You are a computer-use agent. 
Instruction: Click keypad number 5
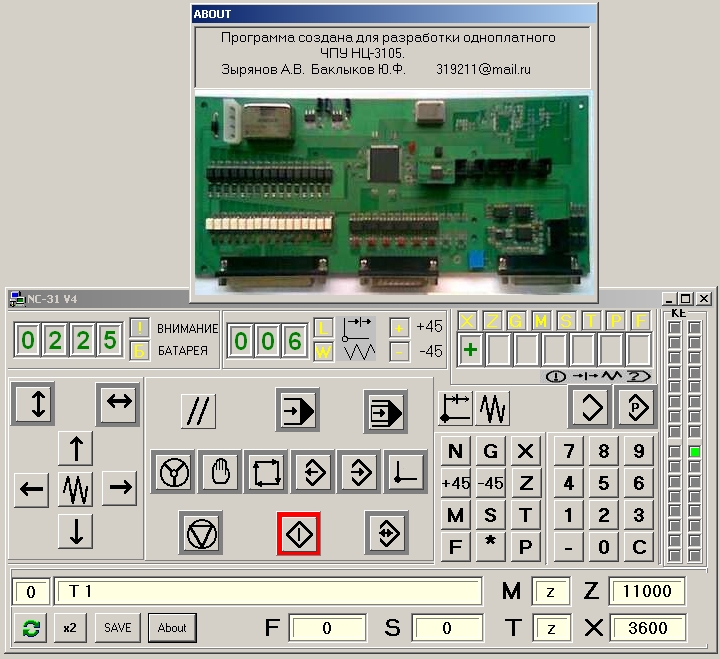coord(603,483)
